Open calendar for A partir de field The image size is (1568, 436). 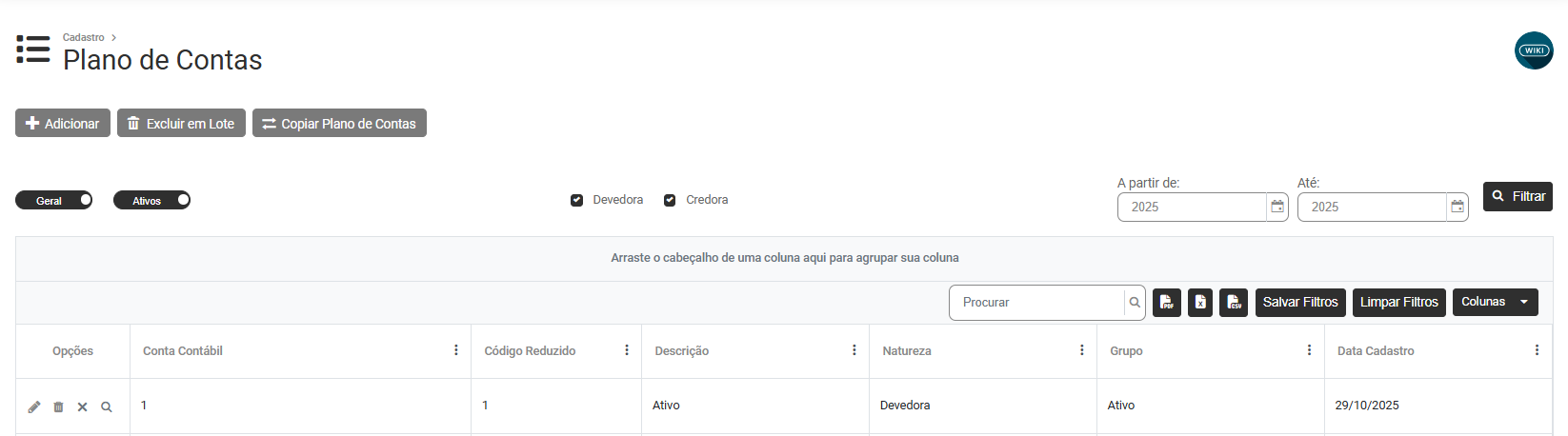pos(1277,207)
